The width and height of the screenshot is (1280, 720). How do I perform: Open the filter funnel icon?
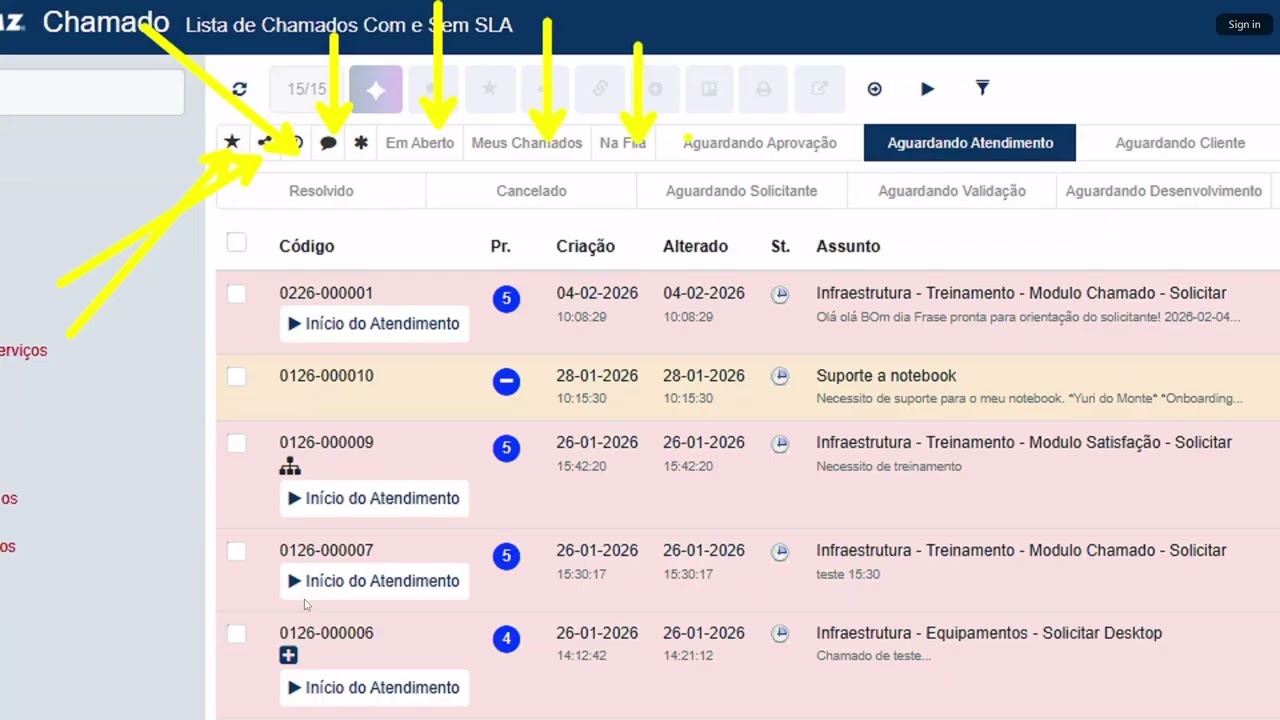(982, 88)
